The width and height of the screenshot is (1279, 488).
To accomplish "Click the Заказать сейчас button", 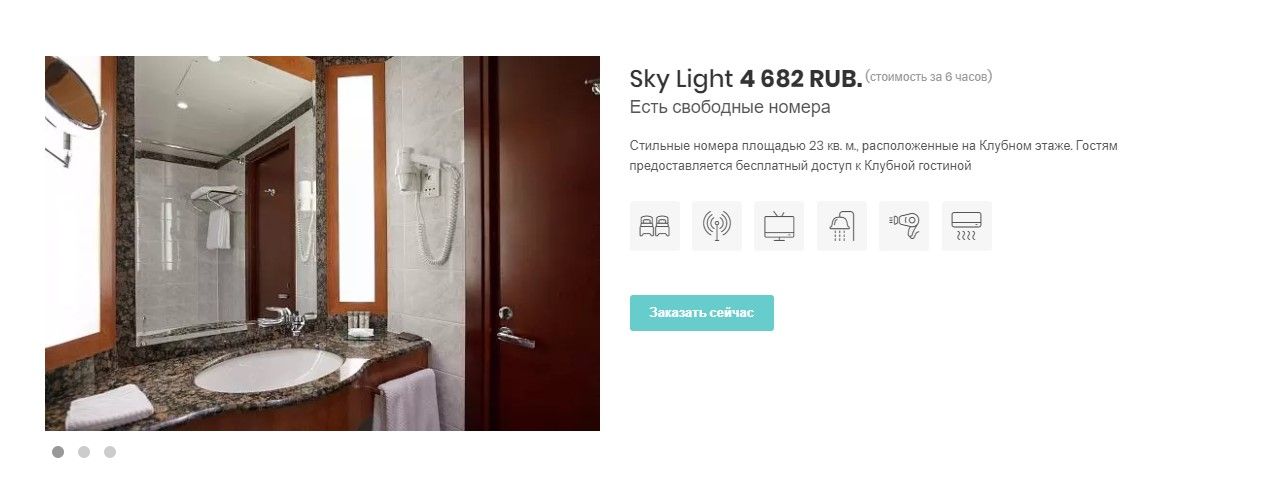I will tap(702, 313).
